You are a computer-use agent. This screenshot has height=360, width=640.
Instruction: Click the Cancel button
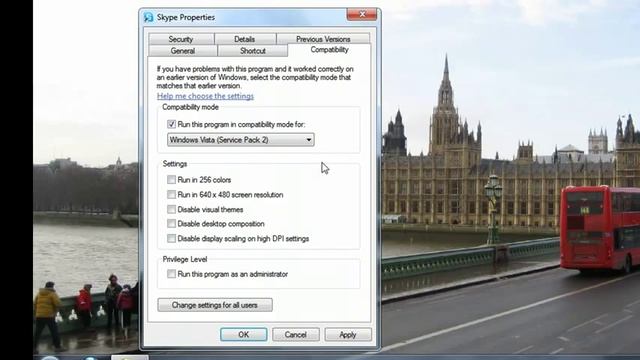[296, 335]
